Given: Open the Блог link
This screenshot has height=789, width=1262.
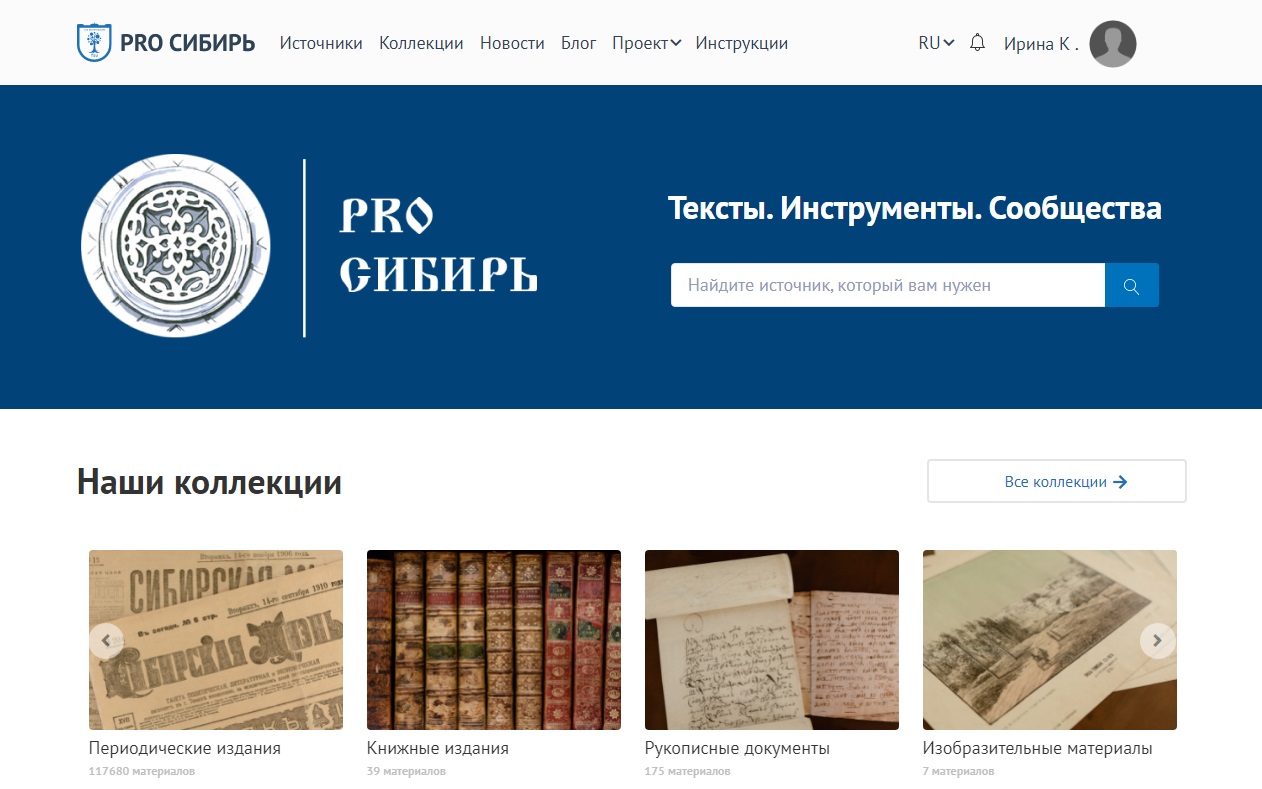Looking at the screenshot, I should click(579, 43).
